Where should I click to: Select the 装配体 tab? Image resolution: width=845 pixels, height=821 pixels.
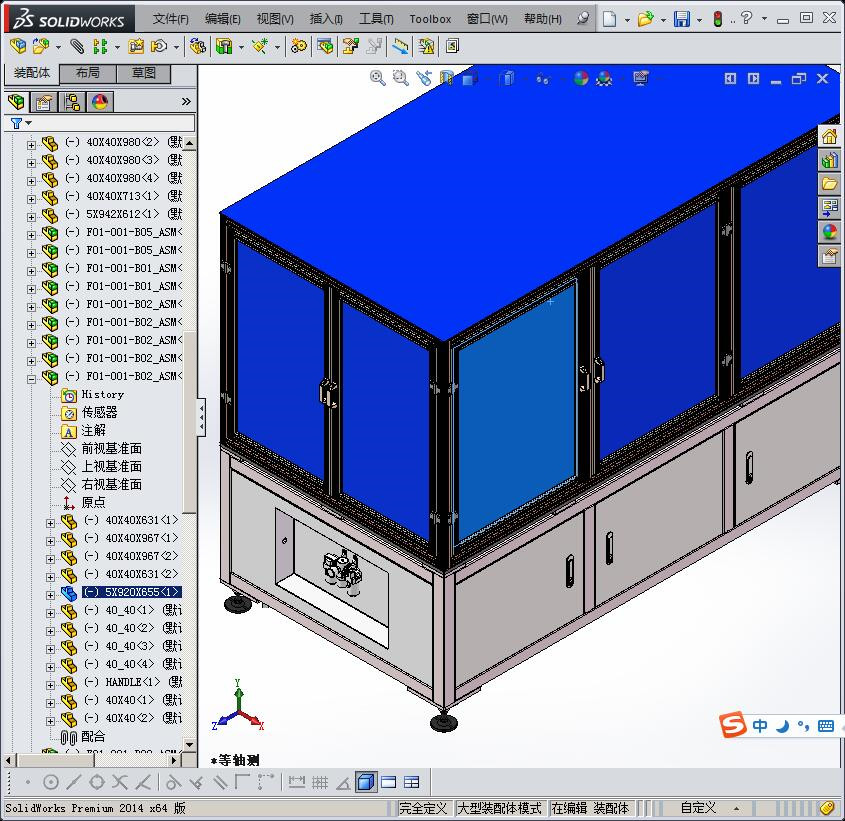pyautogui.click(x=32, y=73)
